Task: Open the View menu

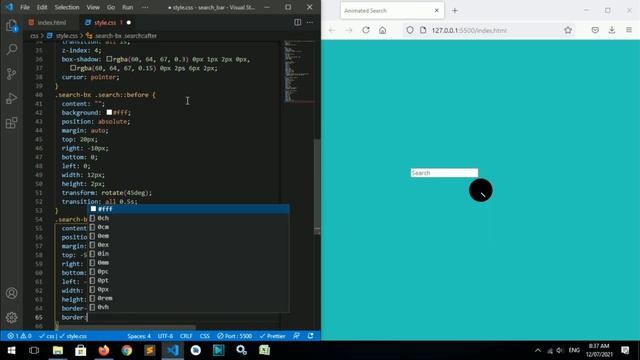Action: coord(93,7)
